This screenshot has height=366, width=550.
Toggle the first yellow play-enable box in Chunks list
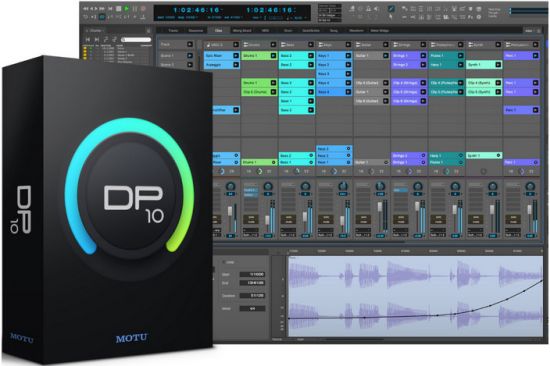click(85, 48)
